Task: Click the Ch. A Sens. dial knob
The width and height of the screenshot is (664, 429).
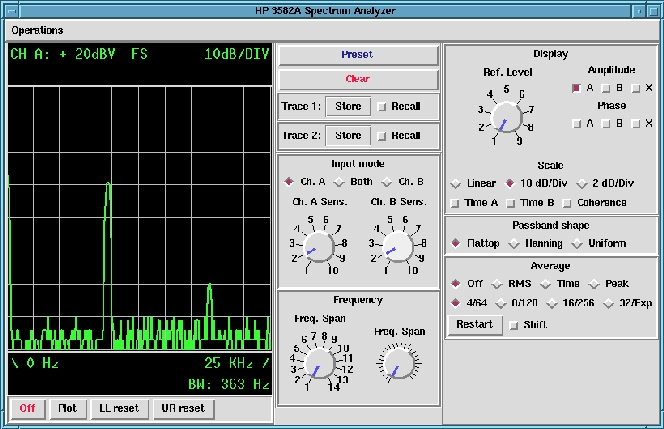Action: (317, 247)
